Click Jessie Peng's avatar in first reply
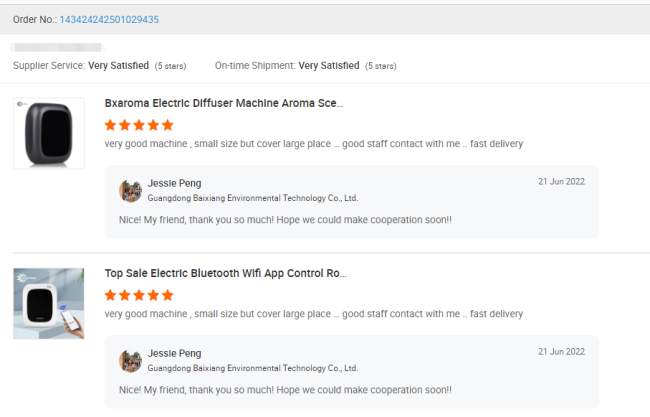 131,191
